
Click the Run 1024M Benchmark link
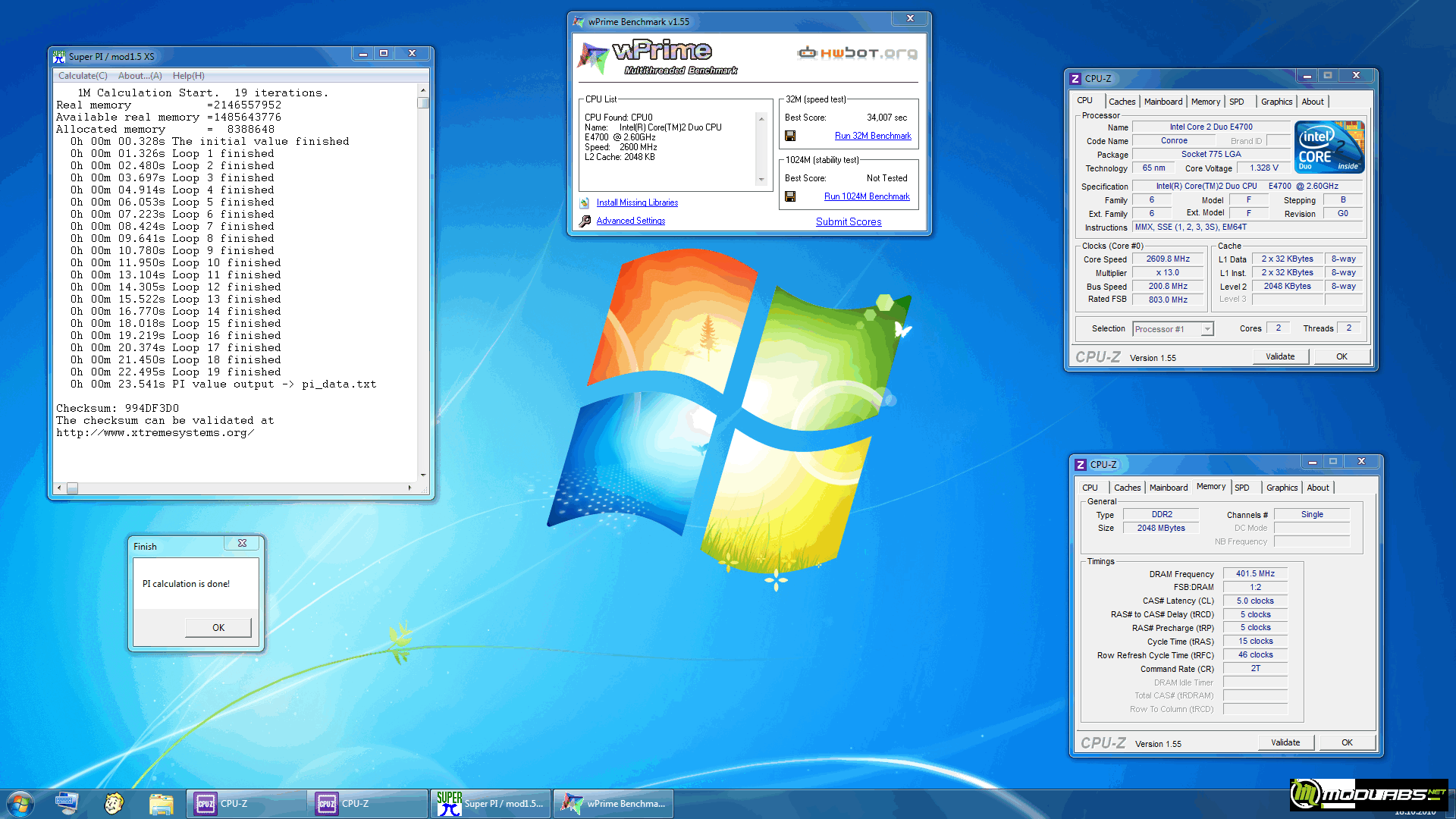(x=867, y=196)
